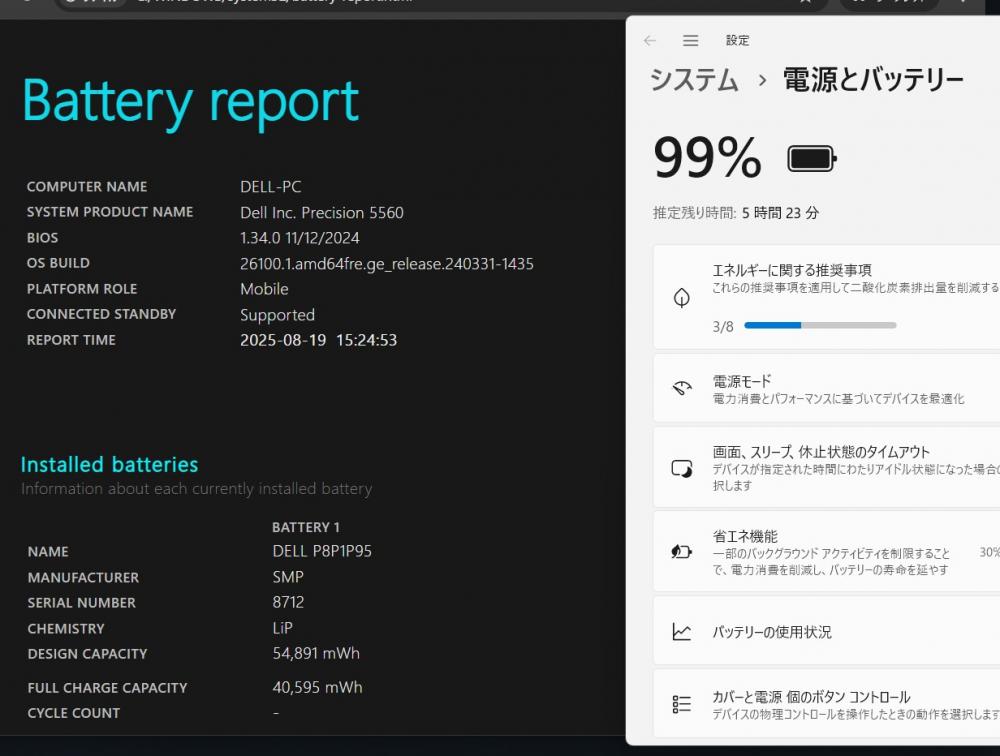Image resolution: width=1000 pixels, height=756 pixels.
Task: Click the 電源とバッテリー page heading
Action: point(873,80)
